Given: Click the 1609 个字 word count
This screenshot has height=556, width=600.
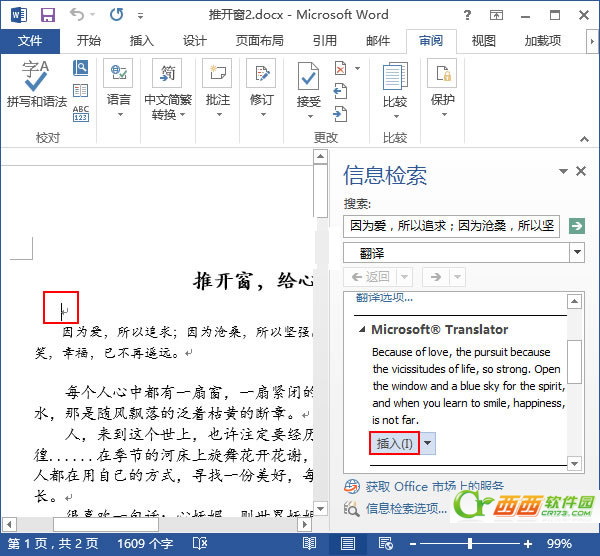Looking at the screenshot, I should (145, 543).
